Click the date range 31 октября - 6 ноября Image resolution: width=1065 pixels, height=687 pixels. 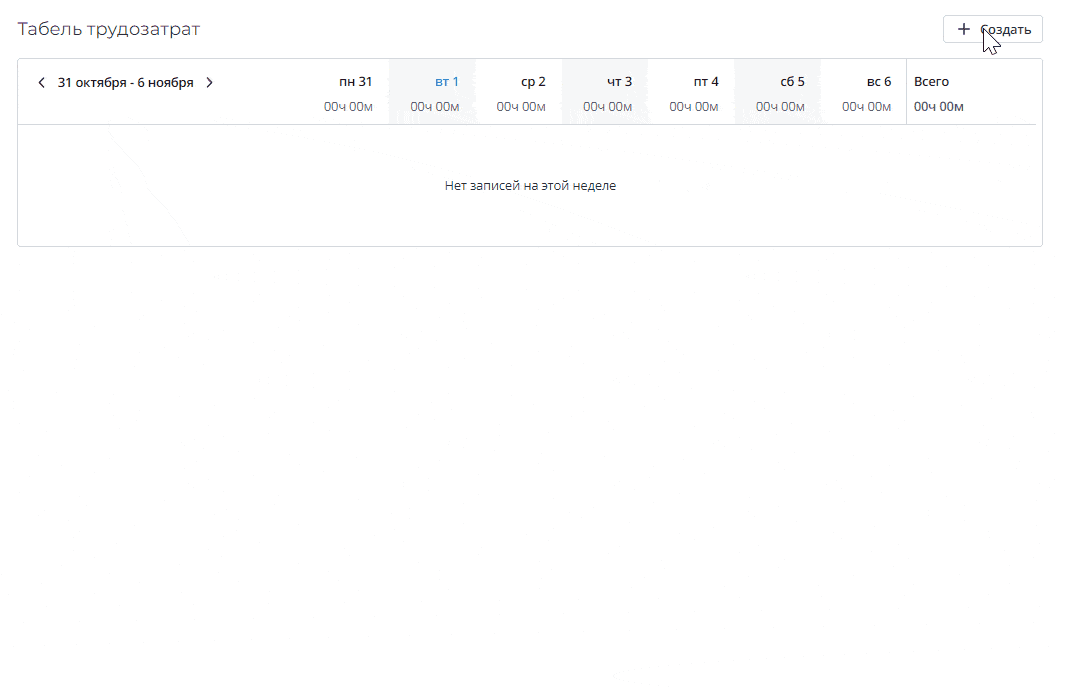[126, 83]
